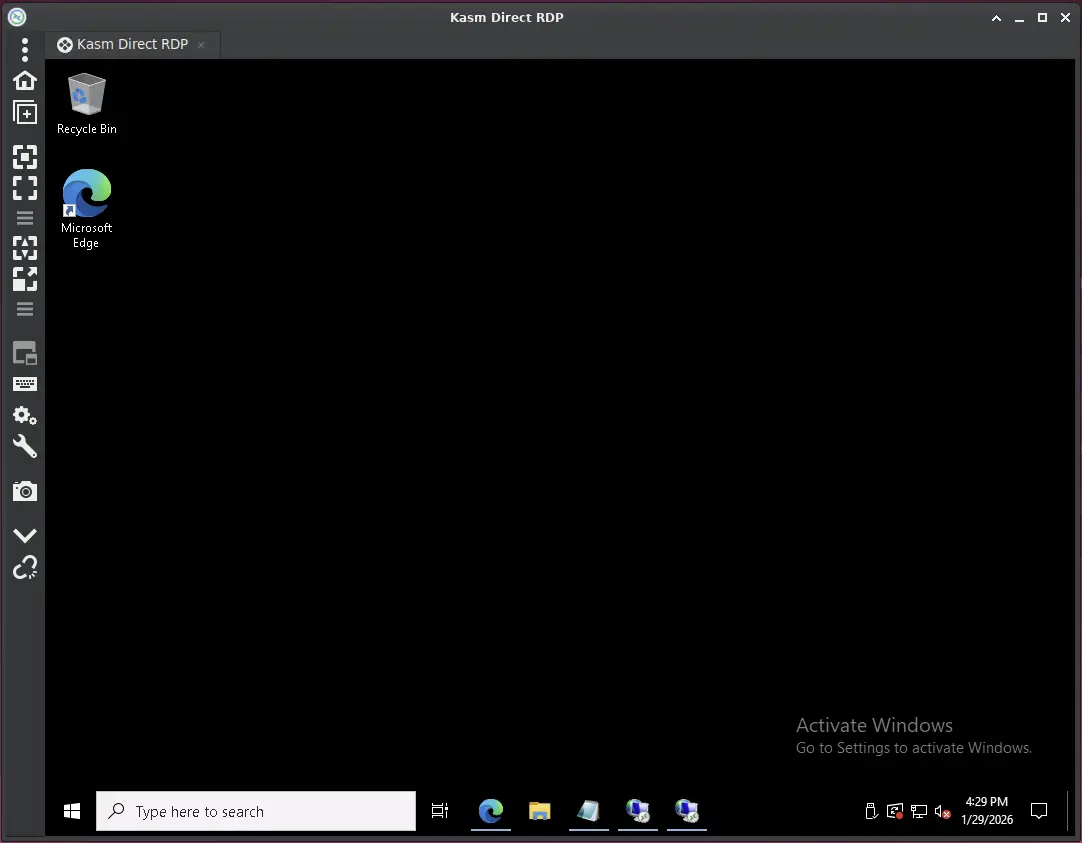The height and width of the screenshot is (843, 1082).
Task: Click the tray icon with the red dot
Action: (x=895, y=811)
